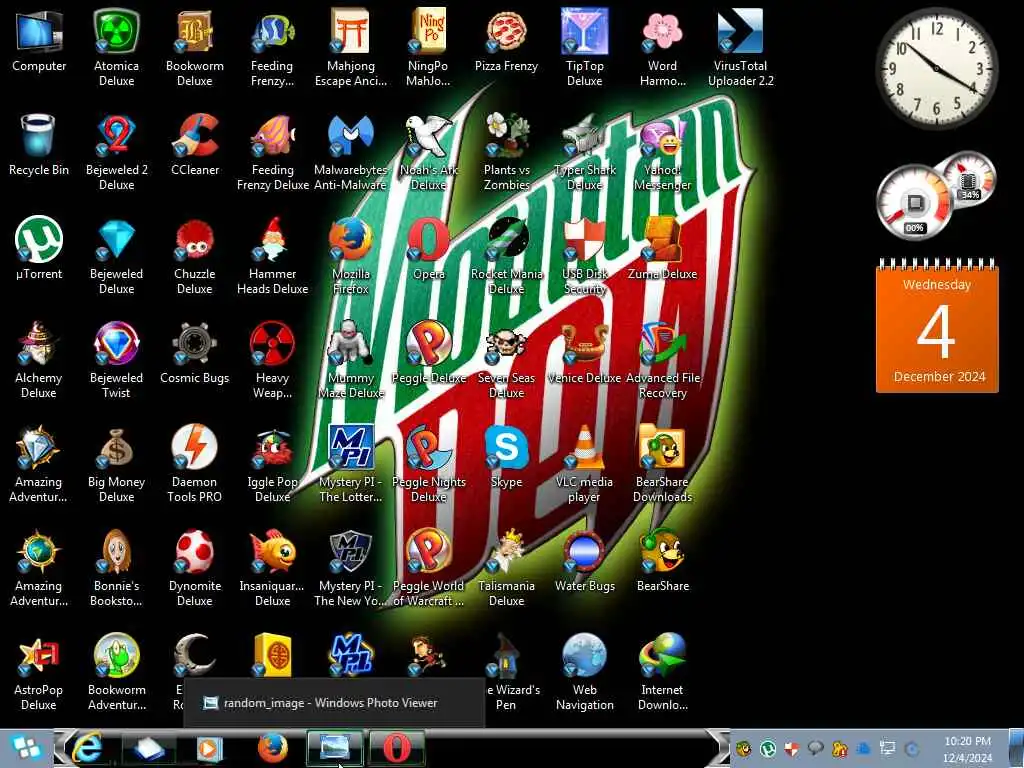Select the Yahoo! Messenger shortcut

click(662, 152)
